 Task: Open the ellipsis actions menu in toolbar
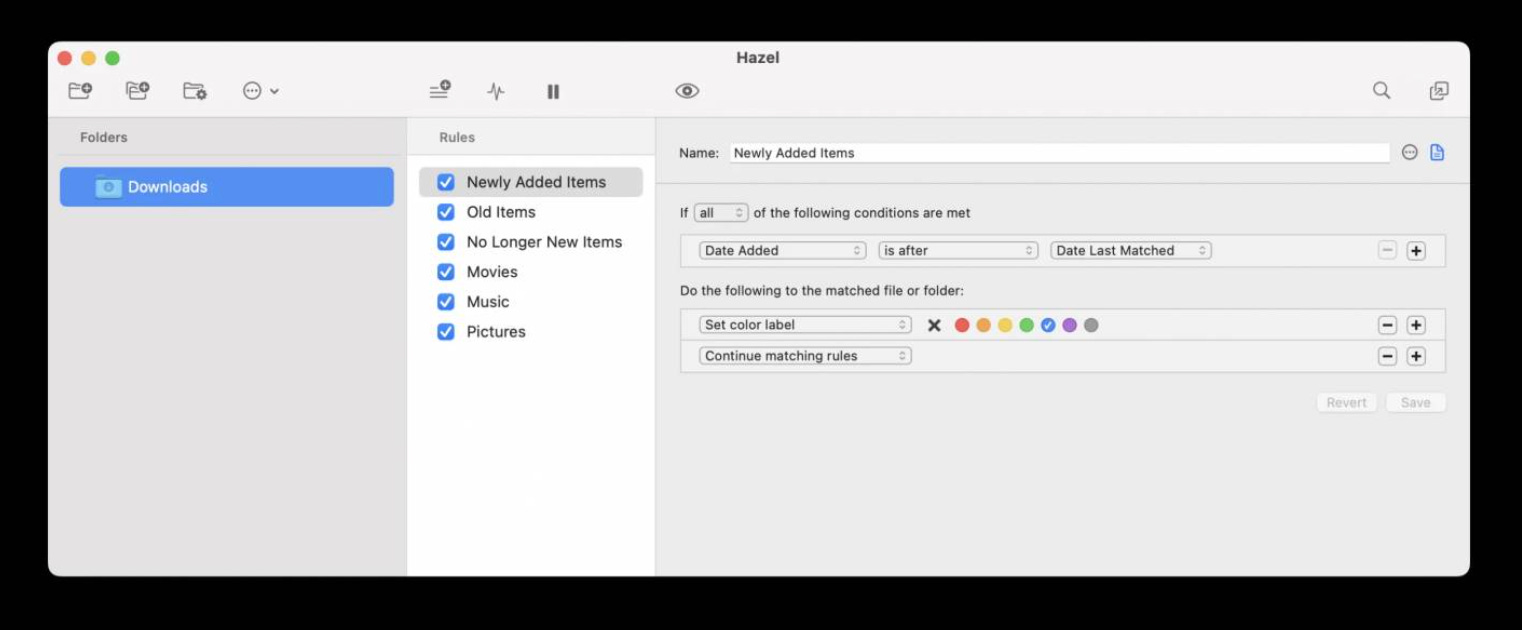point(260,91)
